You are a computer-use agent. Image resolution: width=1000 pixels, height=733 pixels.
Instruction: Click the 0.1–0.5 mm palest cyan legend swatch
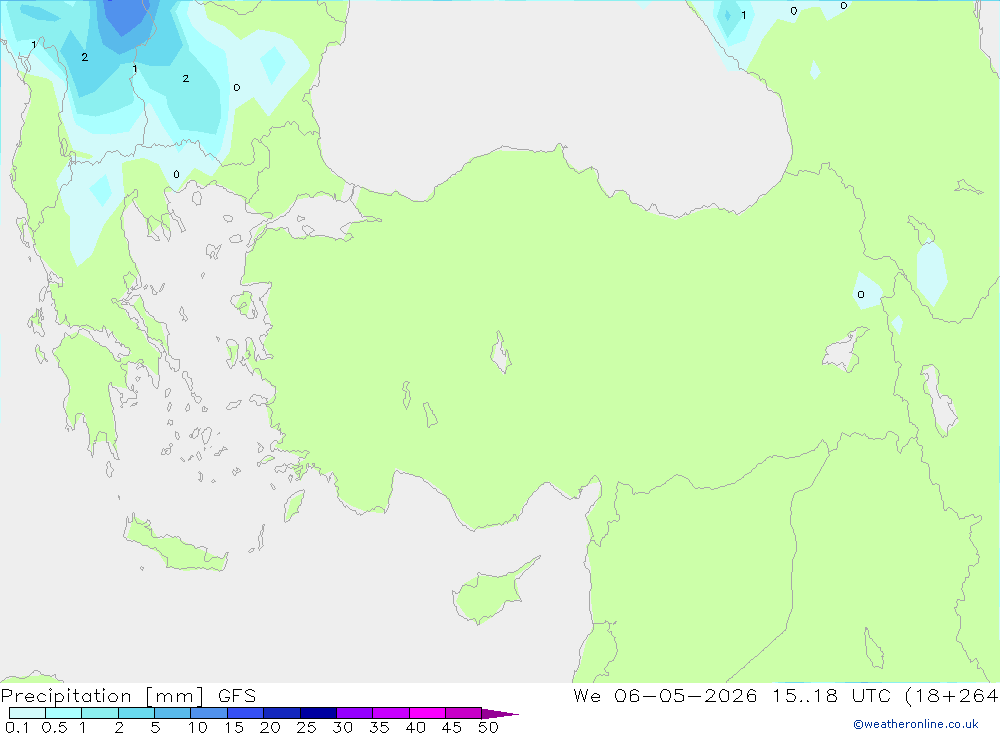tap(27, 713)
